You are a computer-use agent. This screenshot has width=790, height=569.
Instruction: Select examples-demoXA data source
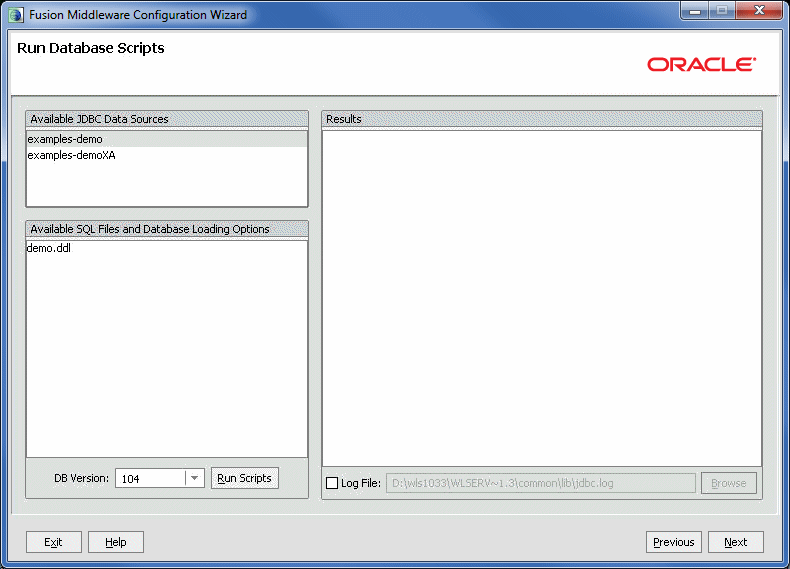click(x=167, y=155)
